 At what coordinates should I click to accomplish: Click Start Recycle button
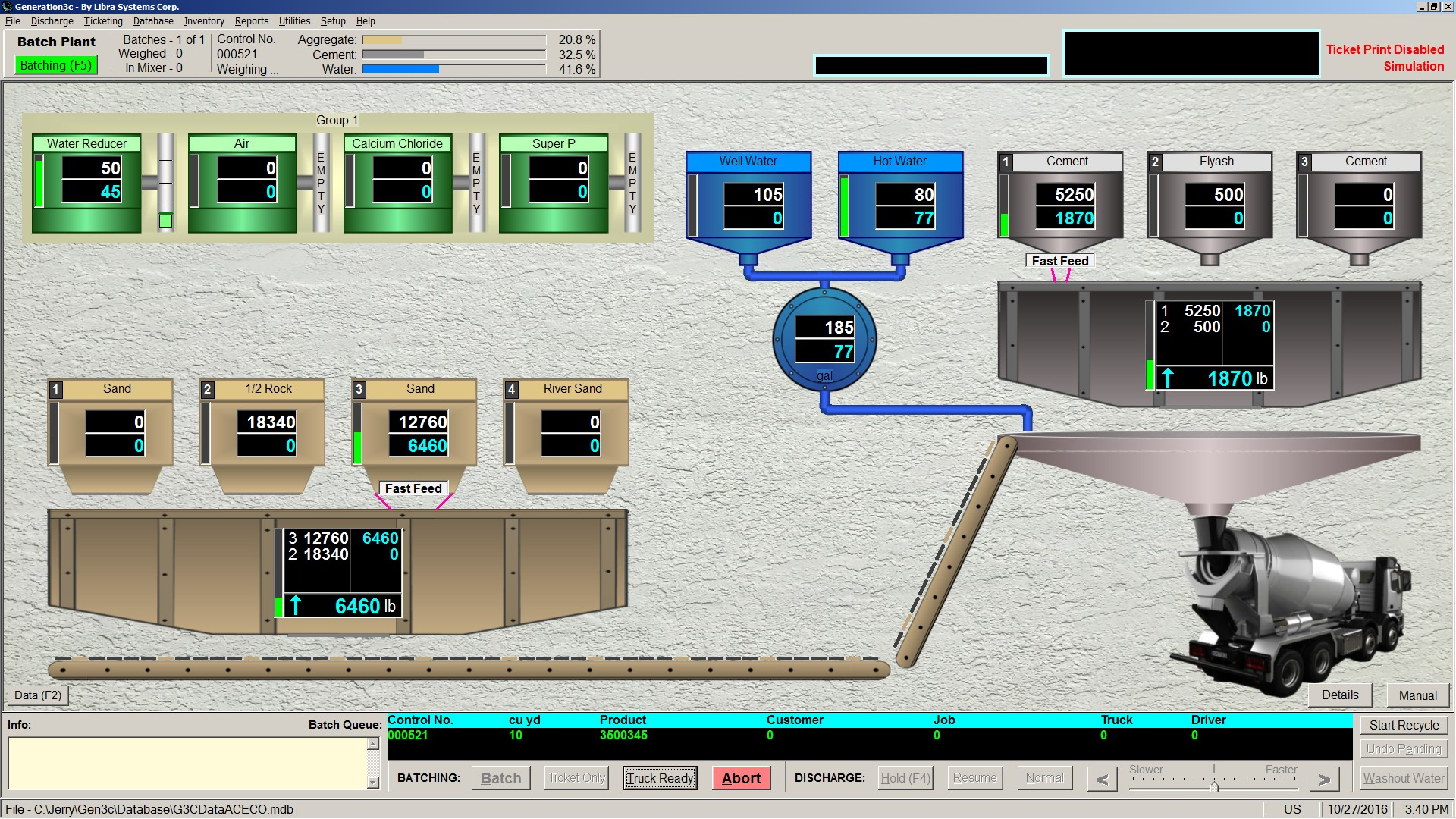pos(1404,725)
